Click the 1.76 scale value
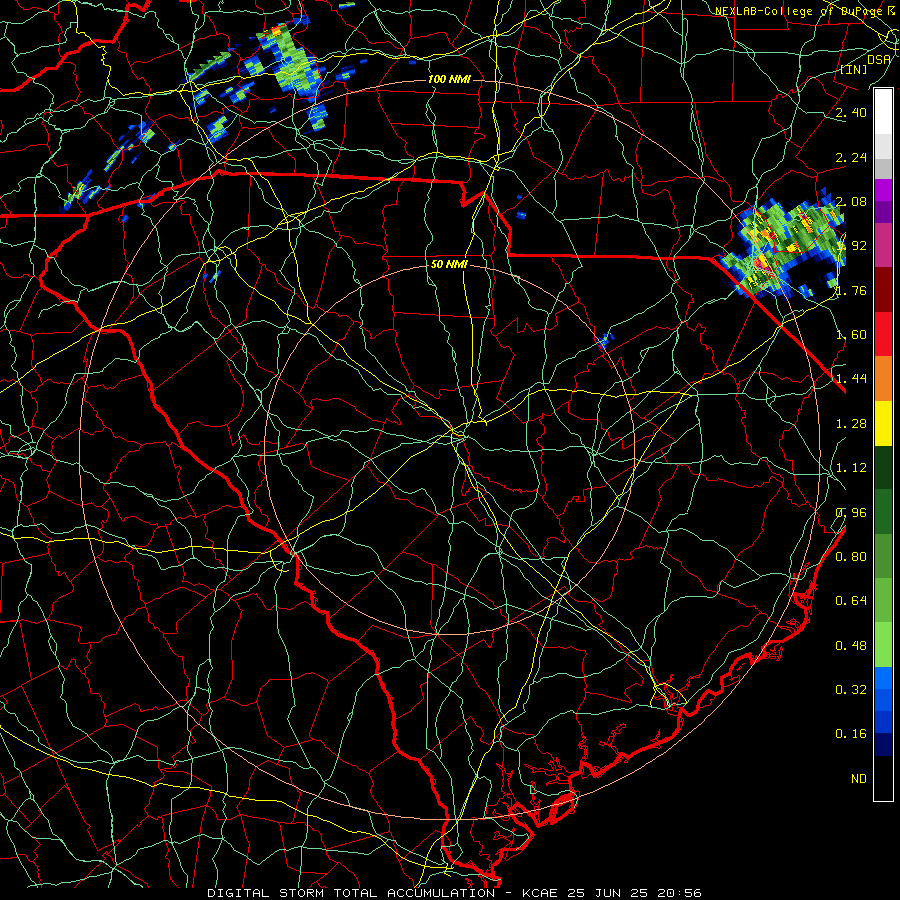The image size is (900, 900). (x=851, y=290)
